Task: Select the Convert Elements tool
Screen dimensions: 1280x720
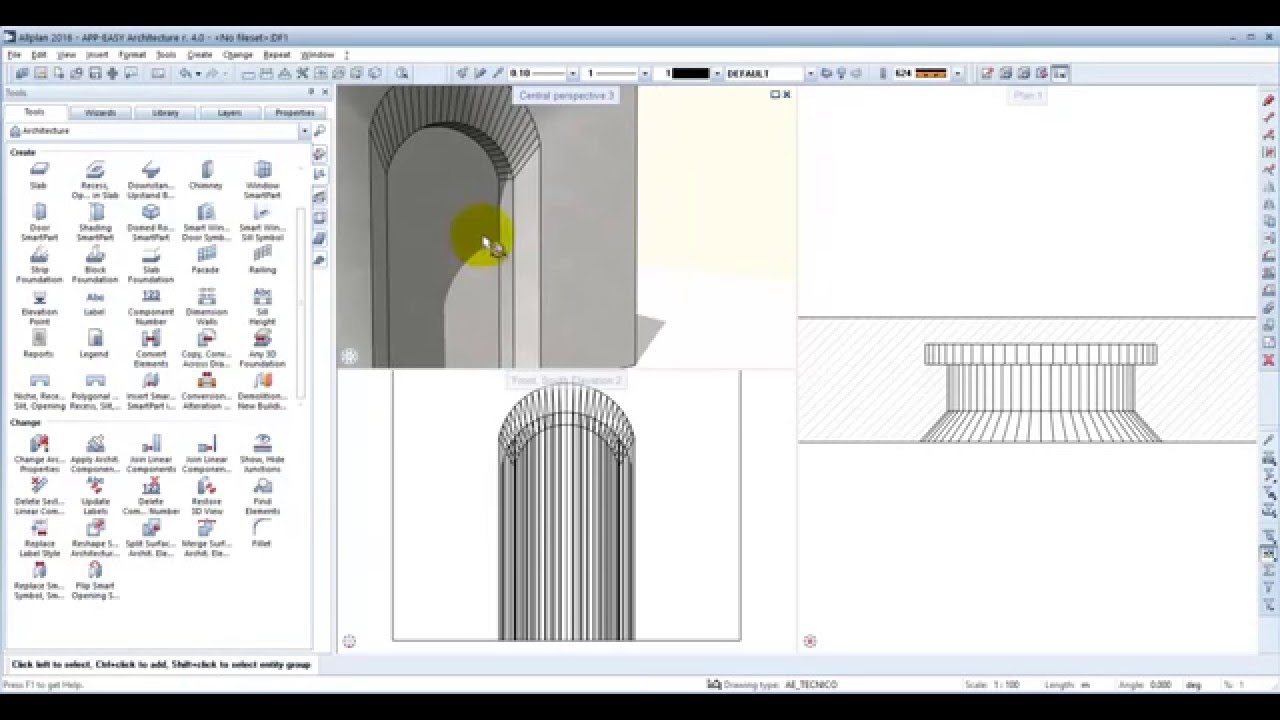Action: click(x=151, y=348)
